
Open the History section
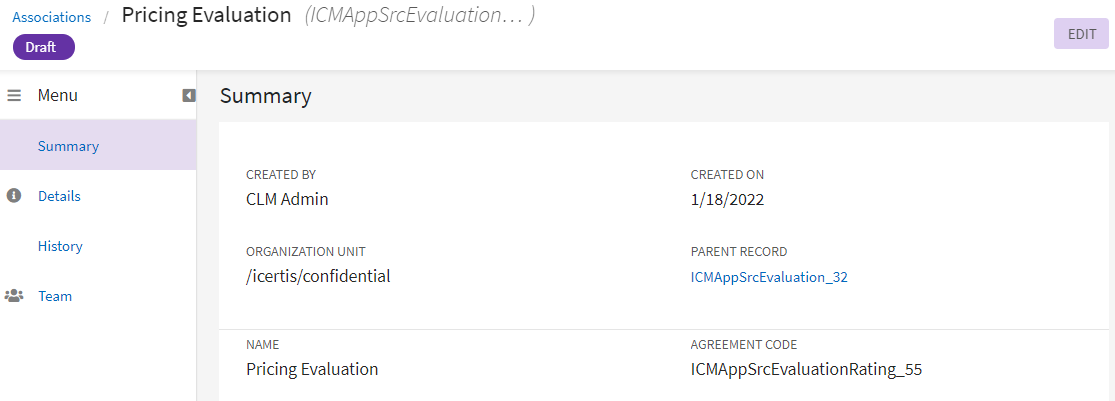click(x=60, y=246)
